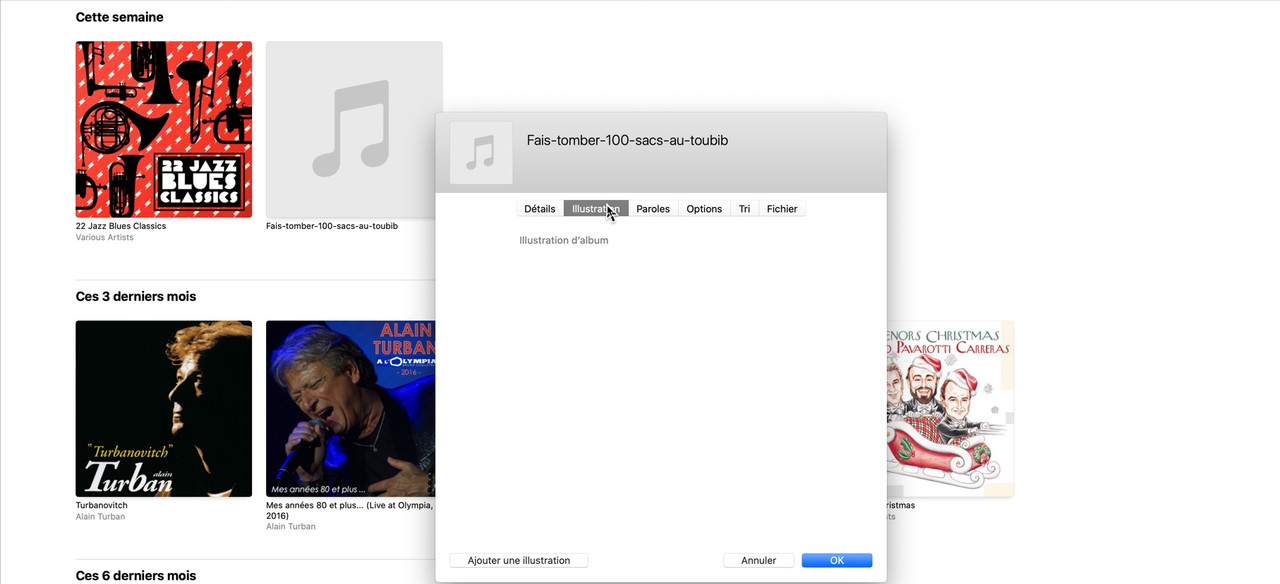
Task: Click Alain Turban under Turbanovitch
Action: point(101,517)
